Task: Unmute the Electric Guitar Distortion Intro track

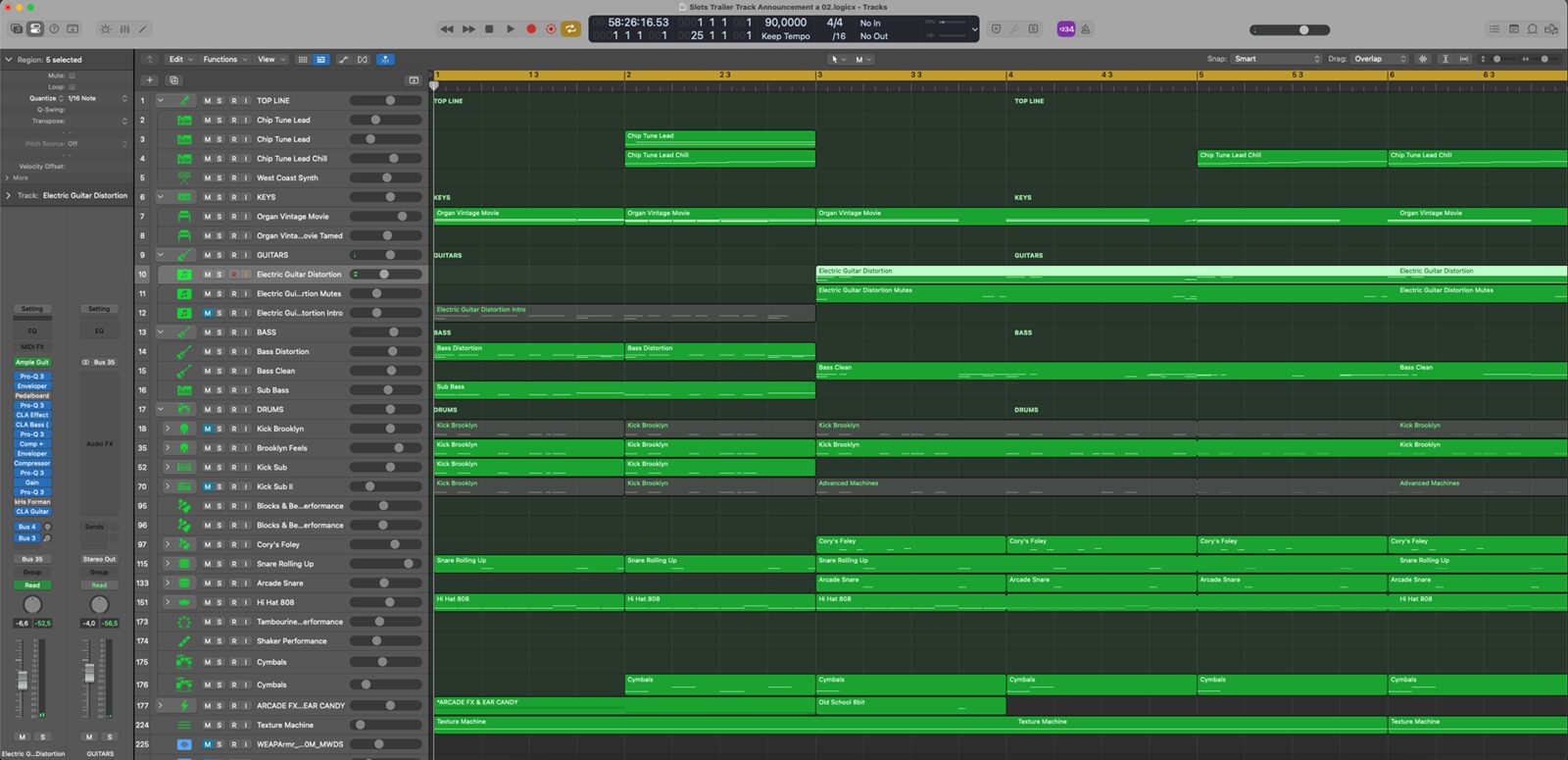Action: [208, 313]
